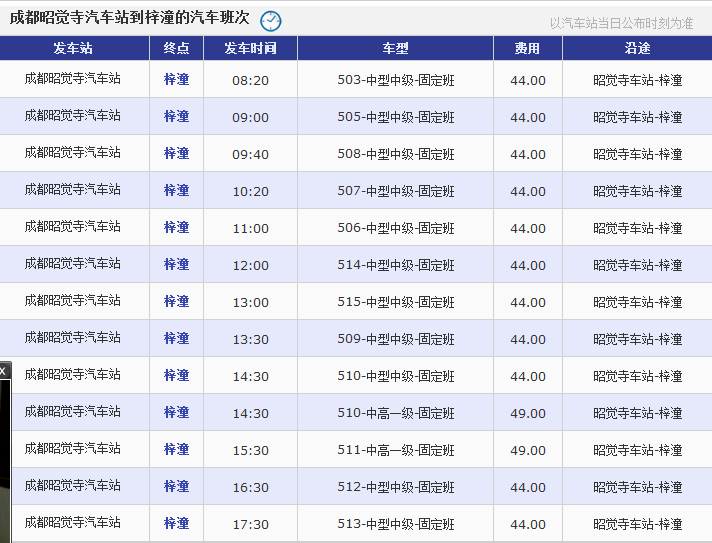The image size is (712, 543).
Task: Open the 梓潼 link in the 10:20 row
Action: (177, 191)
